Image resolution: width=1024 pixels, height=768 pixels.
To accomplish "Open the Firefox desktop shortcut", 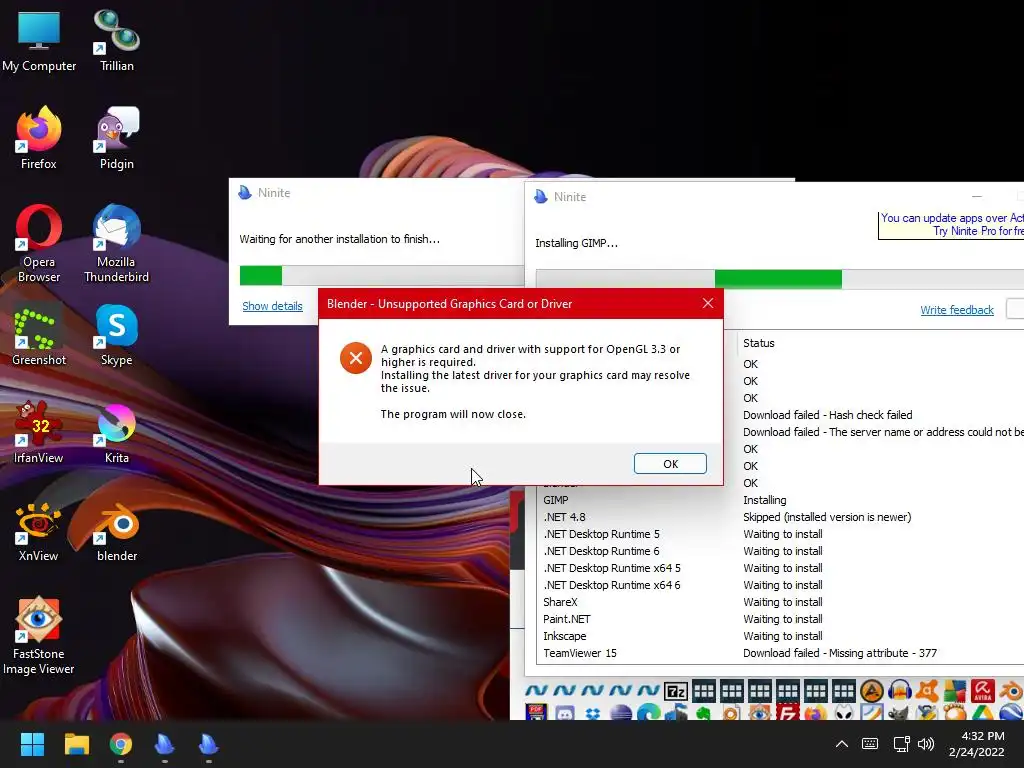I will (x=39, y=138).
